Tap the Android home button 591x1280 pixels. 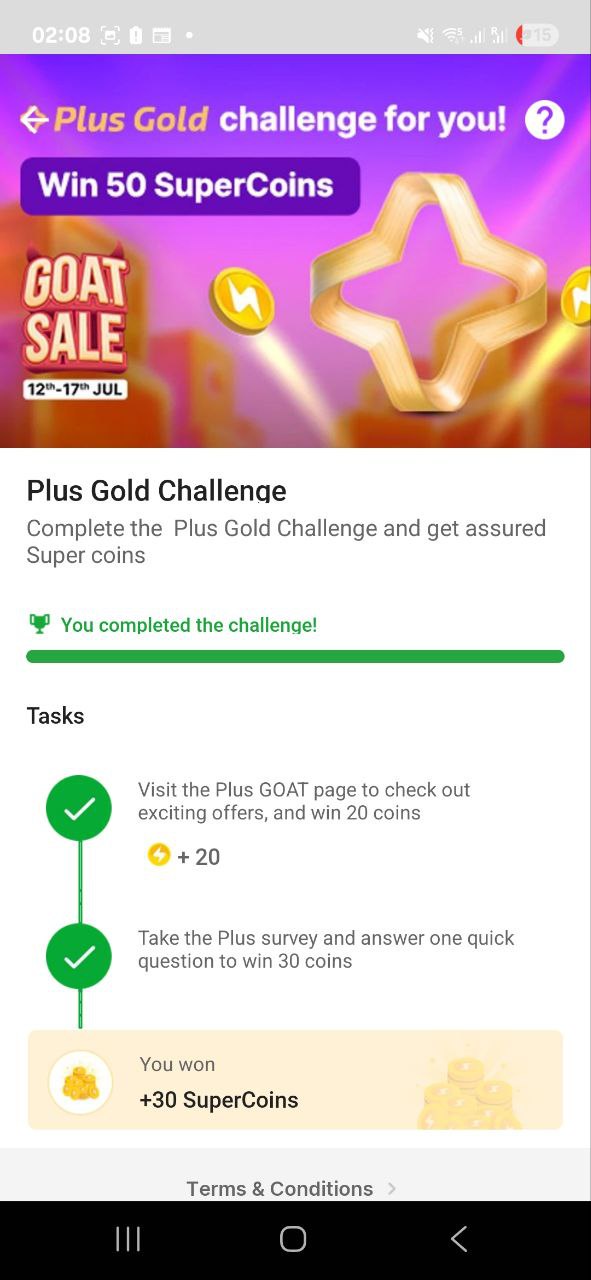tap(293, 1240)
